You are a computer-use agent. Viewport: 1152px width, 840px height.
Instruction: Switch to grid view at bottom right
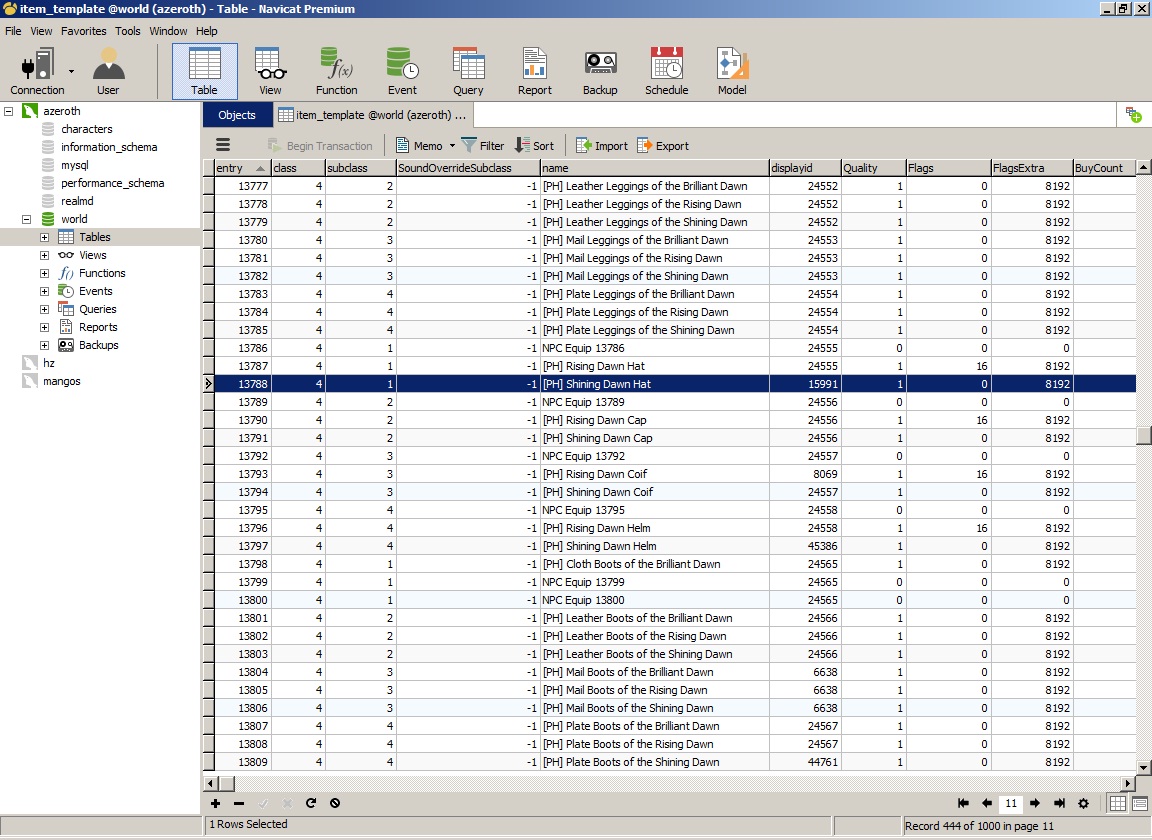pyautogui.click(x=1118, y=803)
